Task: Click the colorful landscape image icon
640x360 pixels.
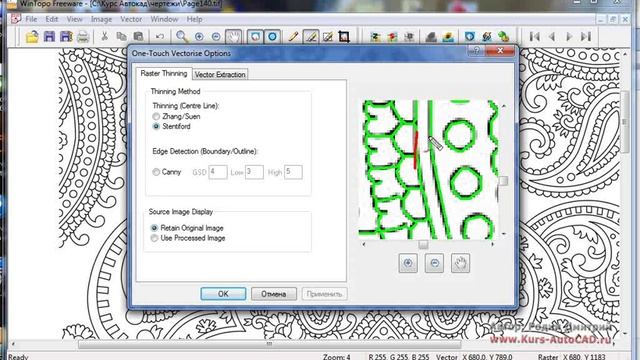Action: point(448,37)
